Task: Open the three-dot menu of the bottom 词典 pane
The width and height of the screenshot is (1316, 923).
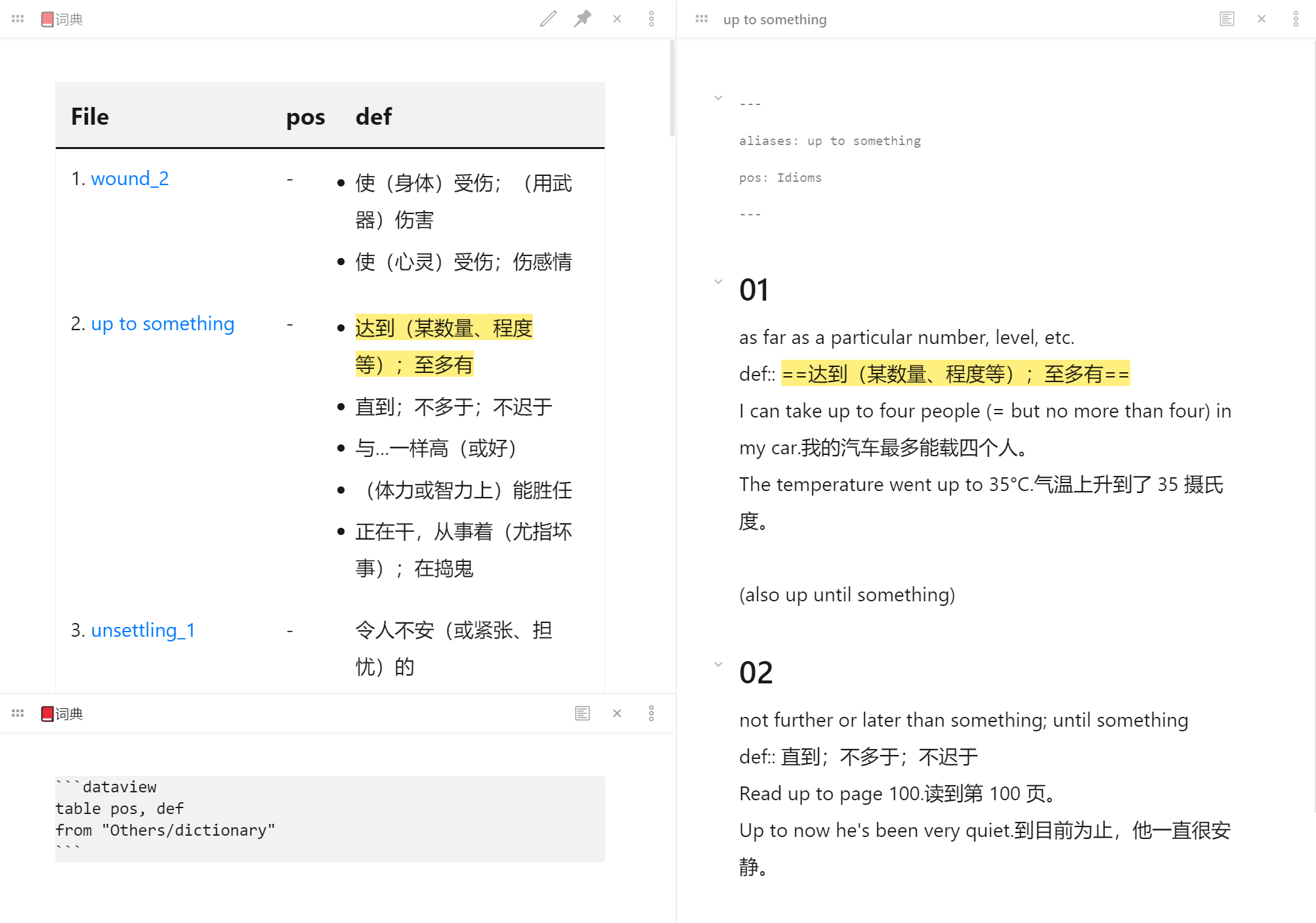Action: point(651,713)
